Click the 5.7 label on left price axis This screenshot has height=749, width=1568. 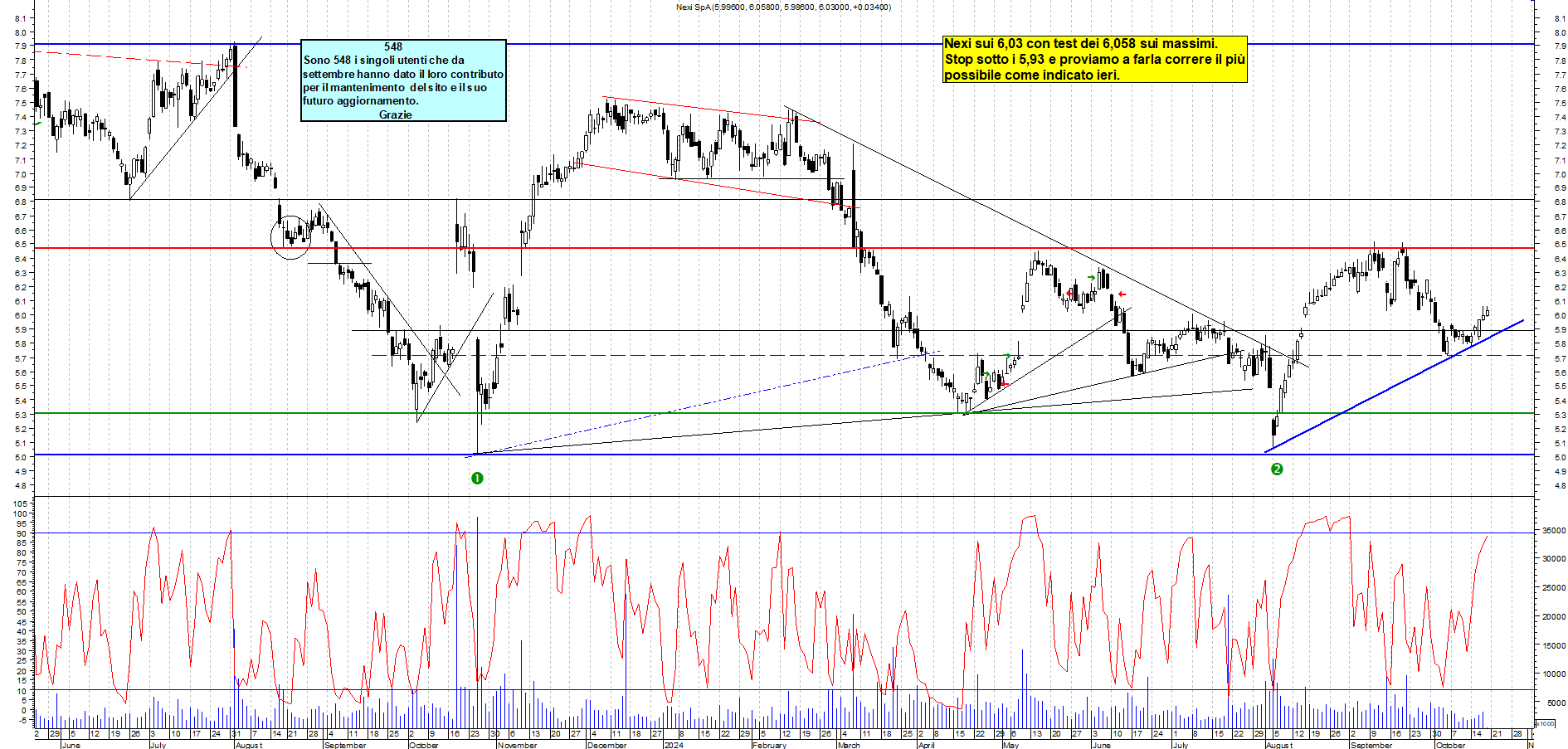pyautogui.click(x=20, y=358)
